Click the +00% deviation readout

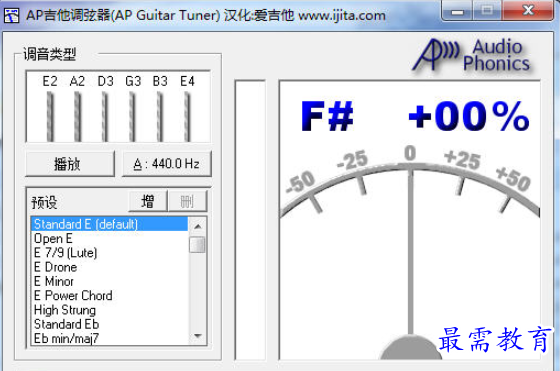[469, 116]
